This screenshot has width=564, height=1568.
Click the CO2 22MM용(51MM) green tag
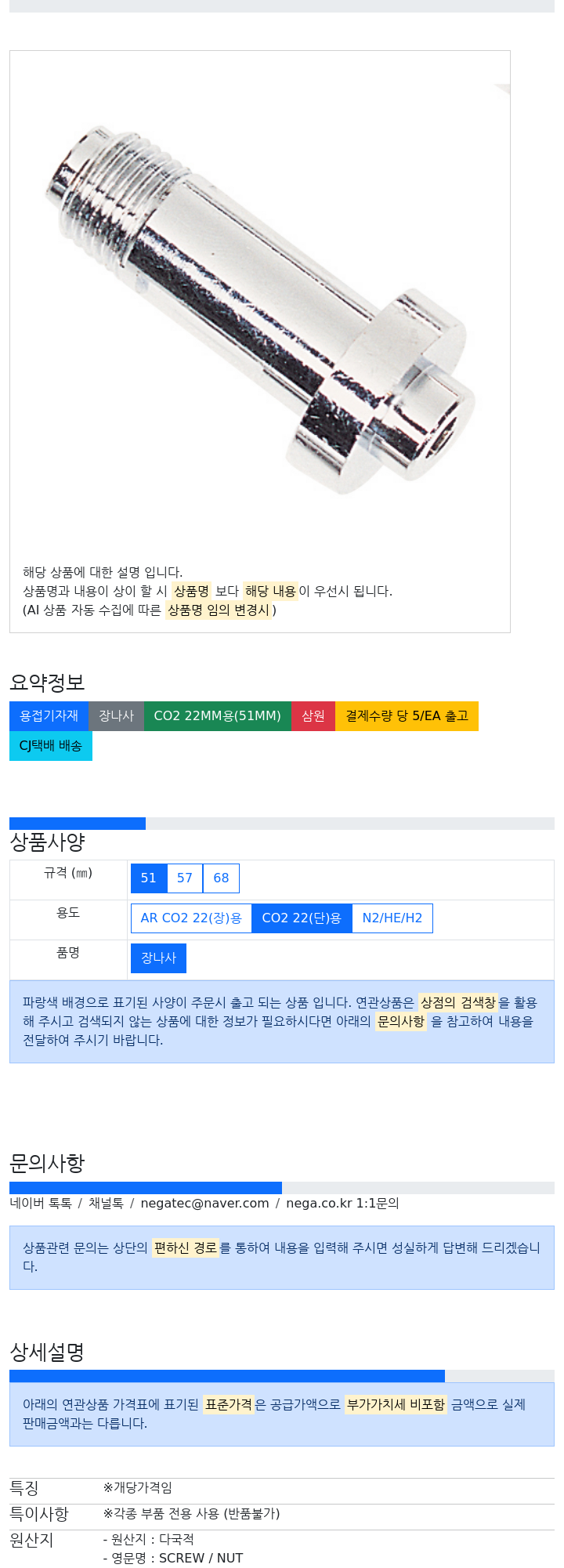[217, 716]
